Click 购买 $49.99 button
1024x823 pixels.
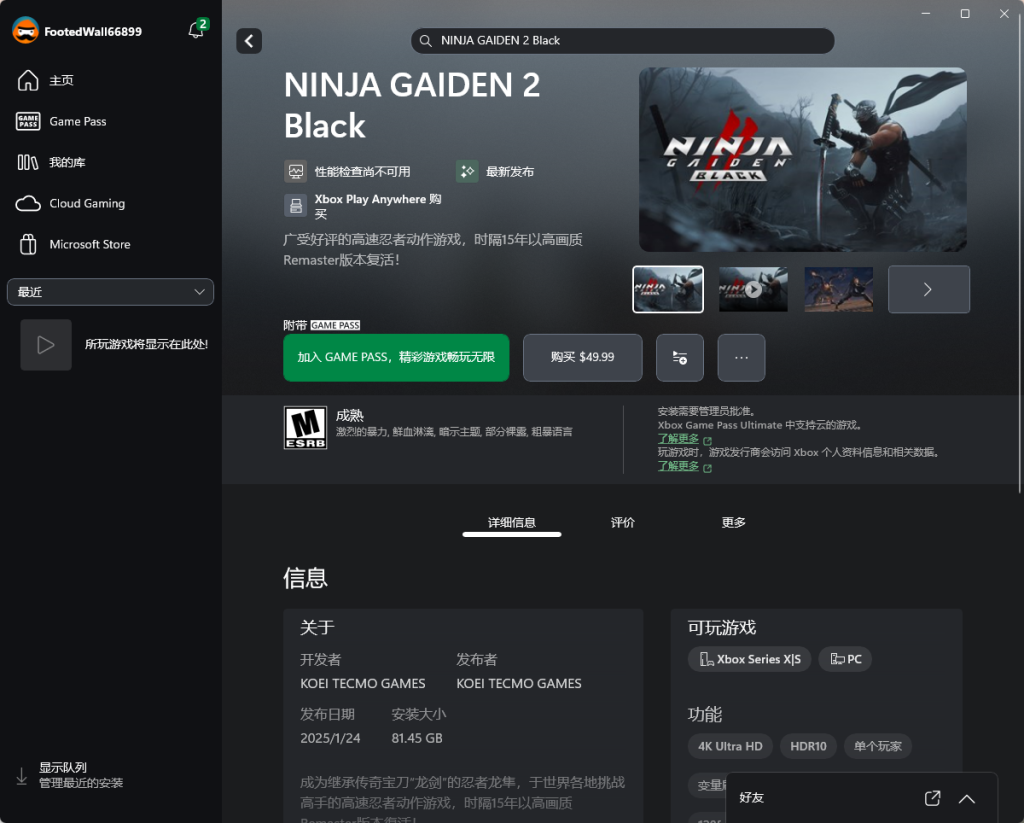(x=583, y=357)
